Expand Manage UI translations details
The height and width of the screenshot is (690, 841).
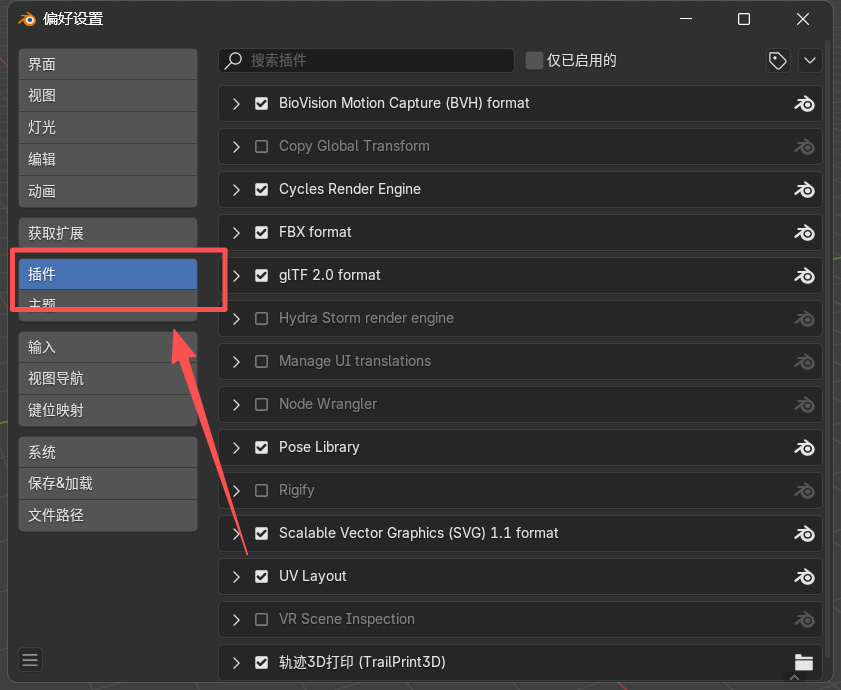236,362
